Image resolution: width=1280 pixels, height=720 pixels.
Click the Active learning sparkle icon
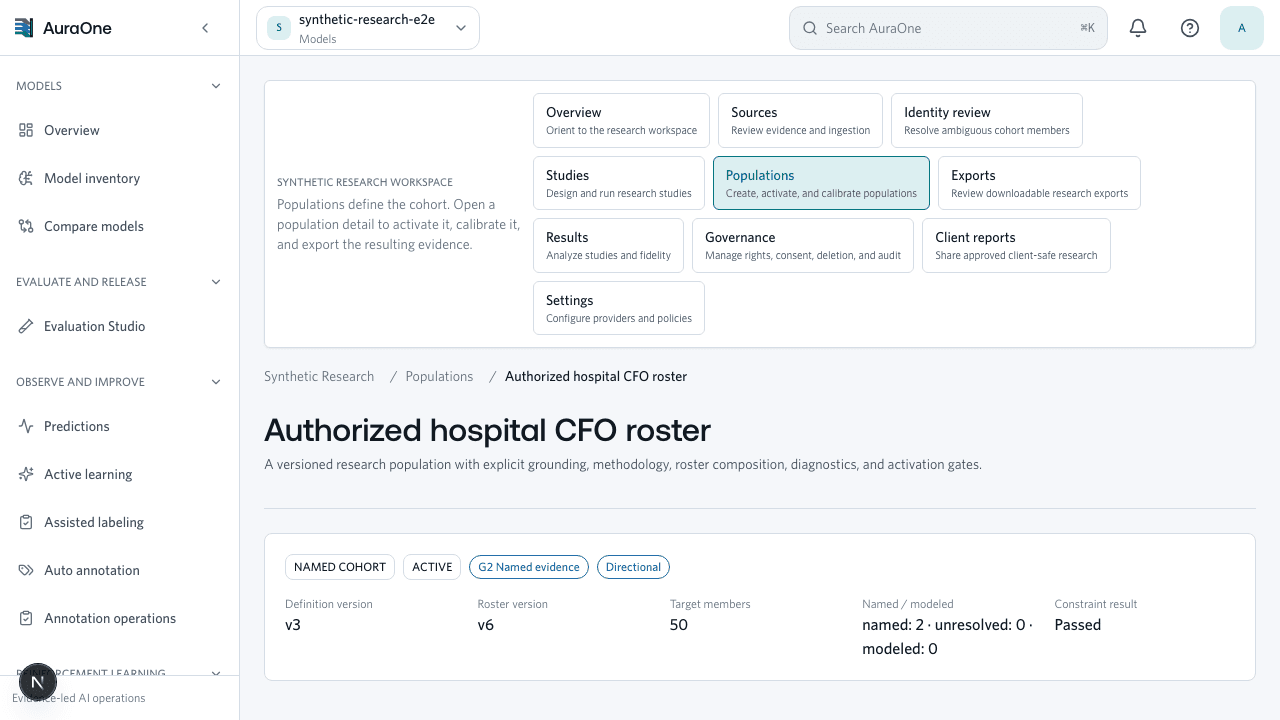26,474
